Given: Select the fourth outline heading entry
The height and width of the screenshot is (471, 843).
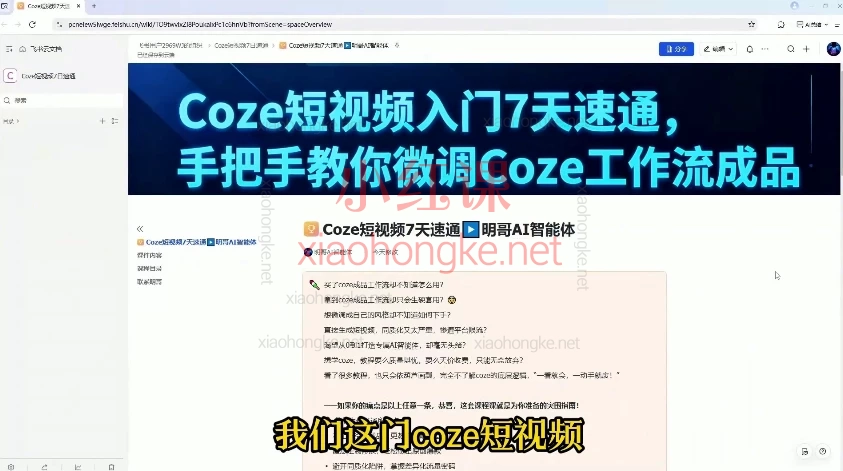Looking at the screenshot, I should pyautogui.click(x=149, y=282).
